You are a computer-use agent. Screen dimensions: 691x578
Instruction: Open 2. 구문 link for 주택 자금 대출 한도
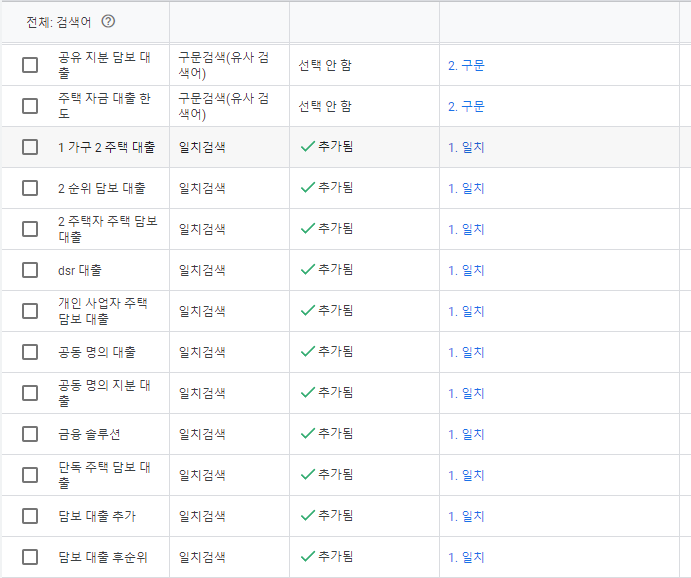coord(466,106)
